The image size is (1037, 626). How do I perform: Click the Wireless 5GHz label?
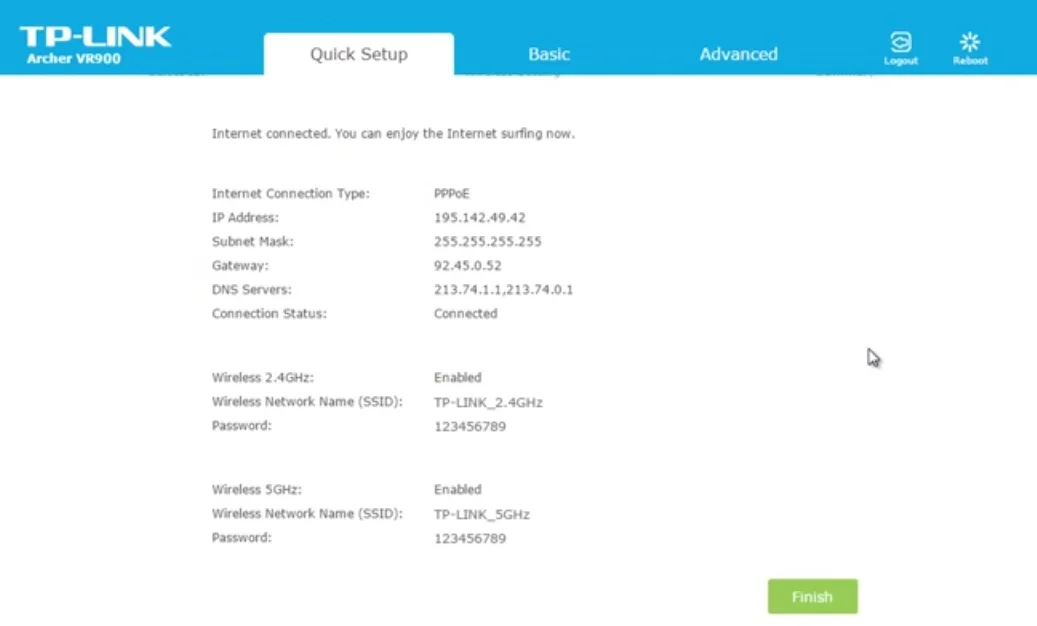[x=257, y=490]
